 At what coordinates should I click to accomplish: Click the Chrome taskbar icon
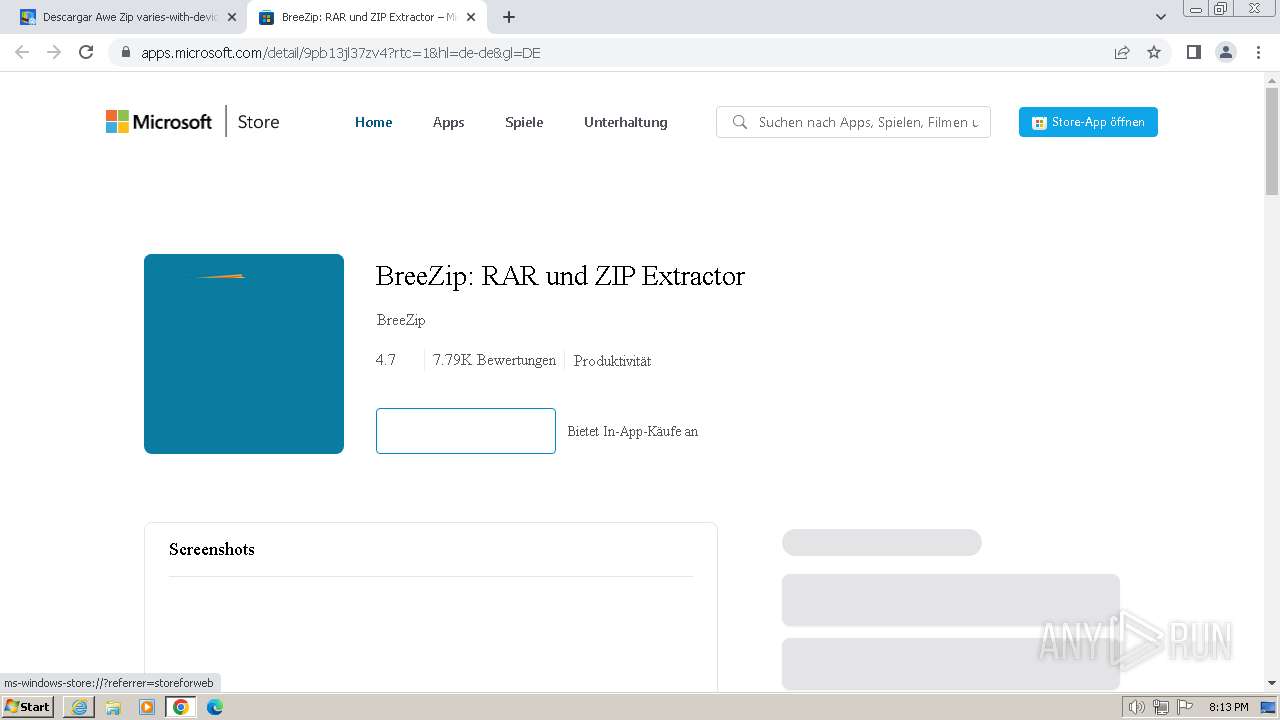point(181,707)
